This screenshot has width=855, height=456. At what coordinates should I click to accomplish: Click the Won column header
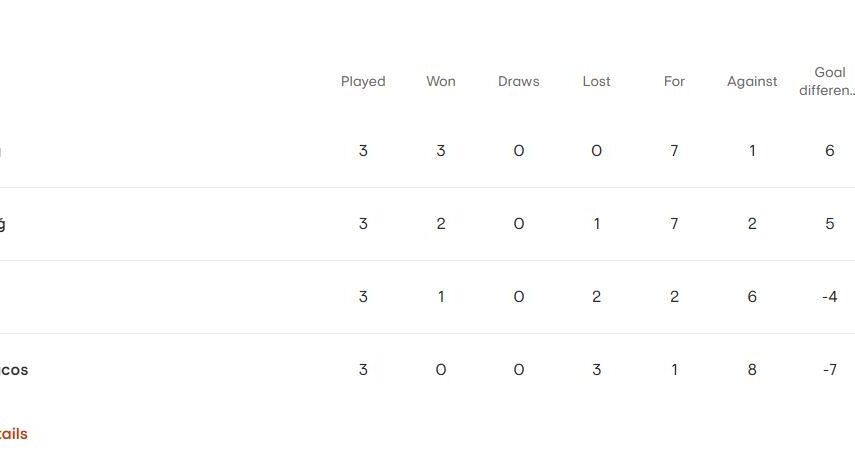pos(441,82)
